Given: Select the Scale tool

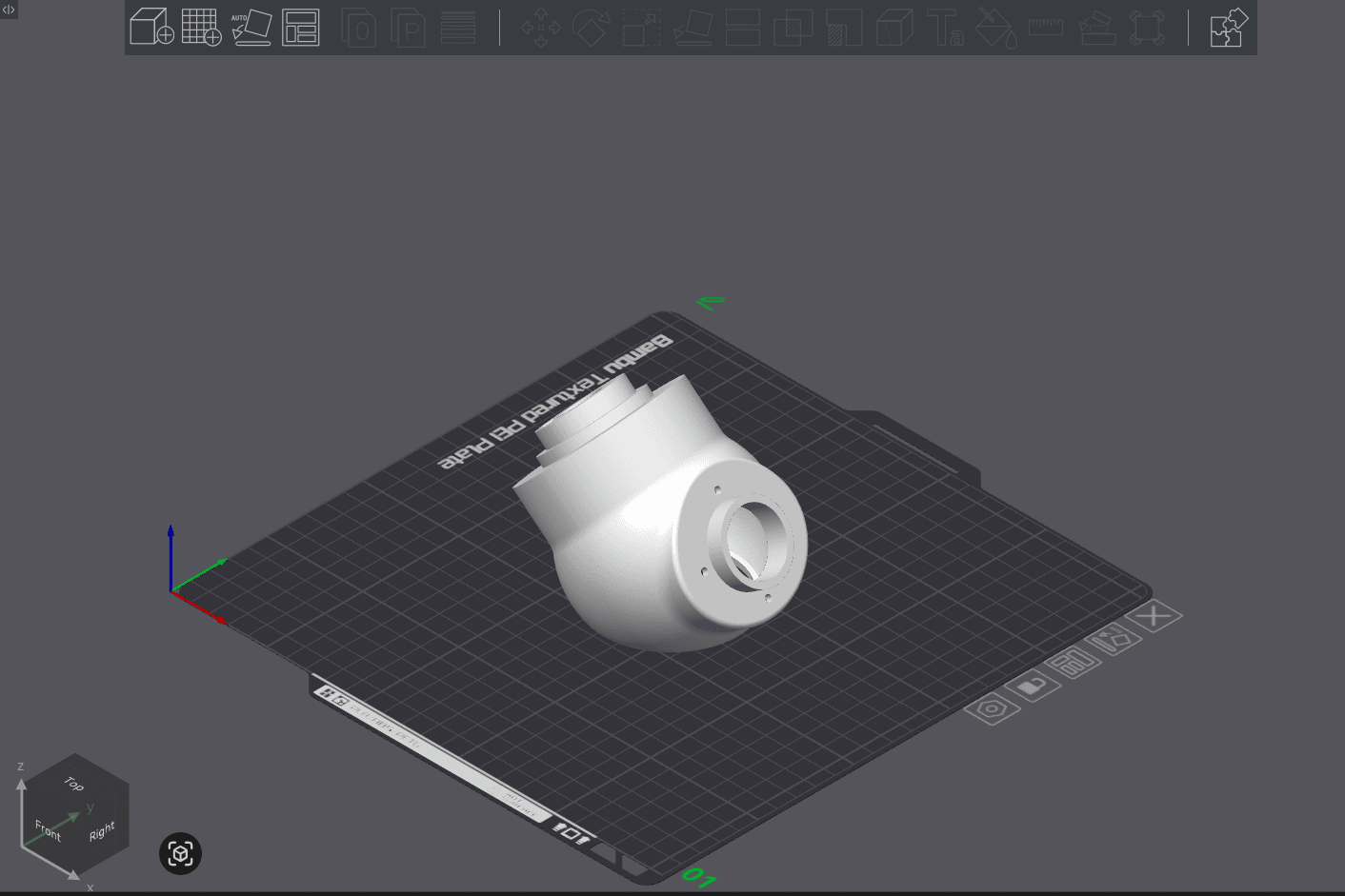Looking at the screenshot, I should click(641, 29).
